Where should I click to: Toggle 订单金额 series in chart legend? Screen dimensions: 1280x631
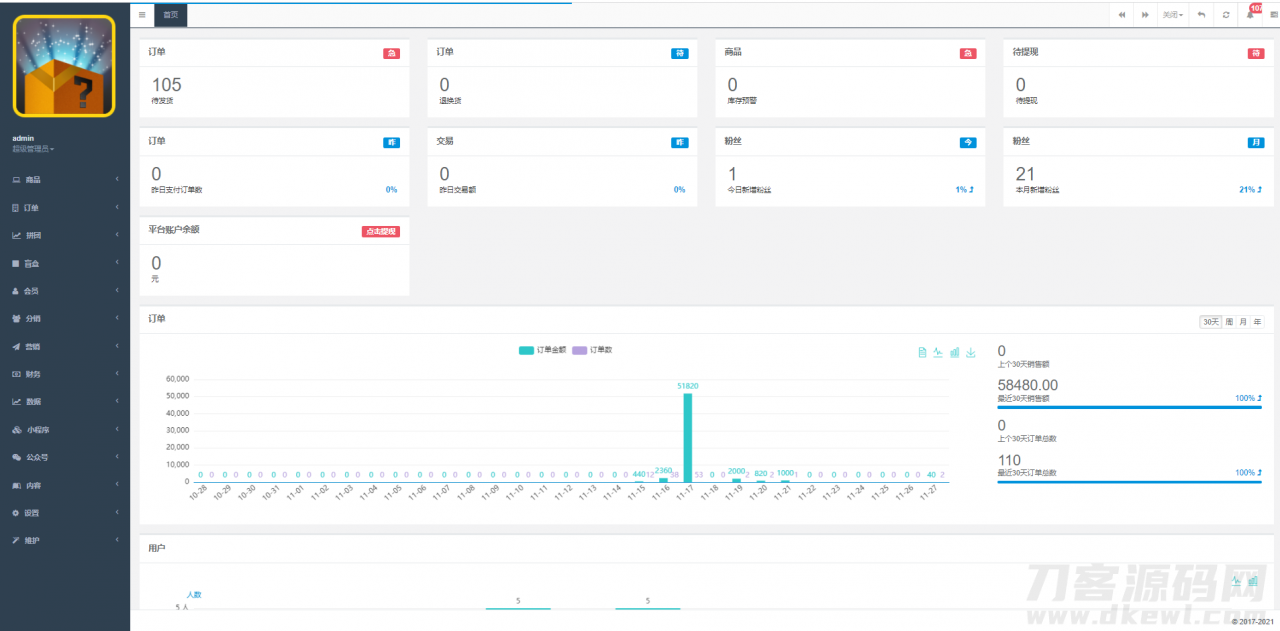(x=543, y=350)
